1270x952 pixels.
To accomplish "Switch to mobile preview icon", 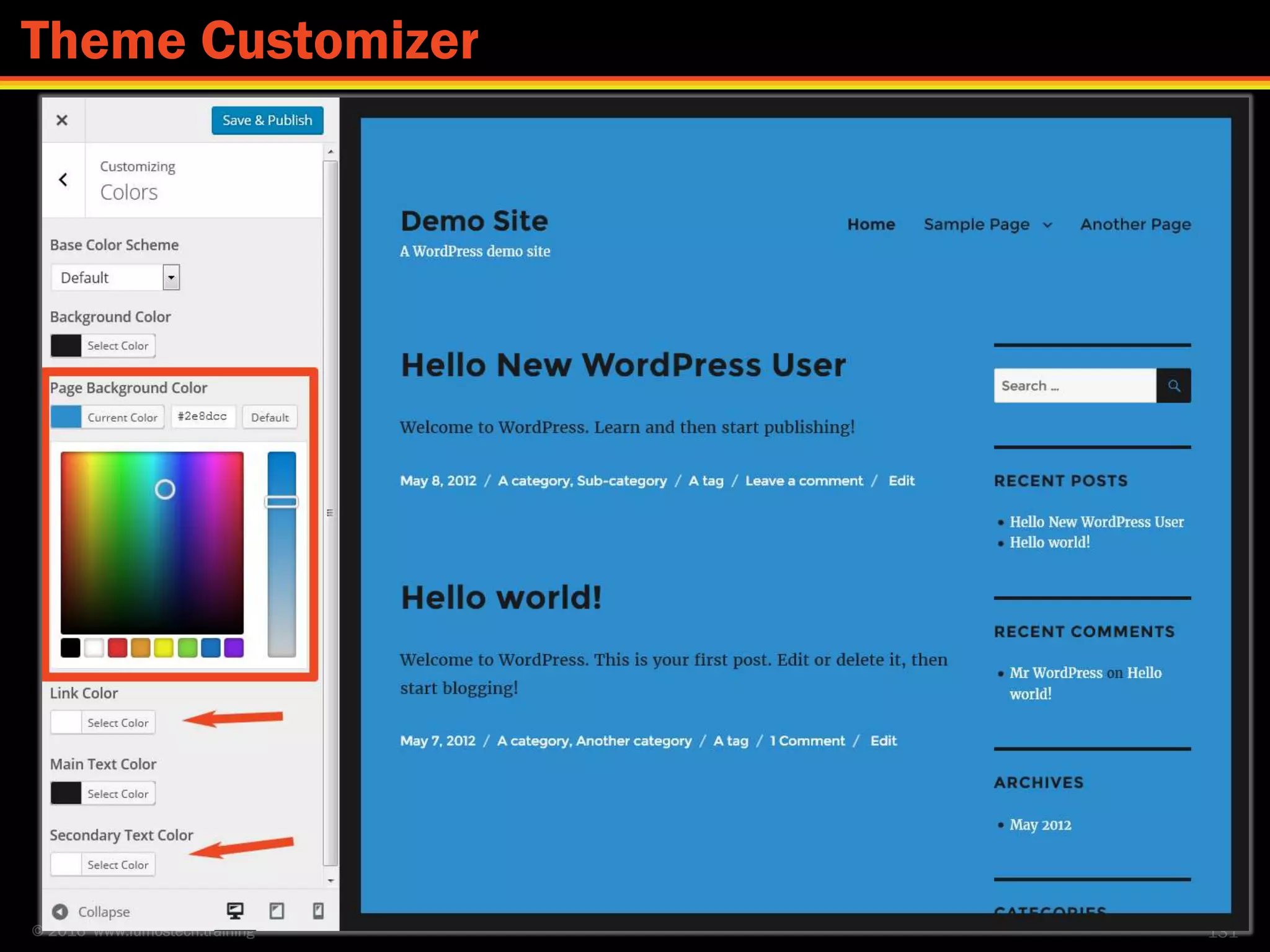I will click(318, 910).
